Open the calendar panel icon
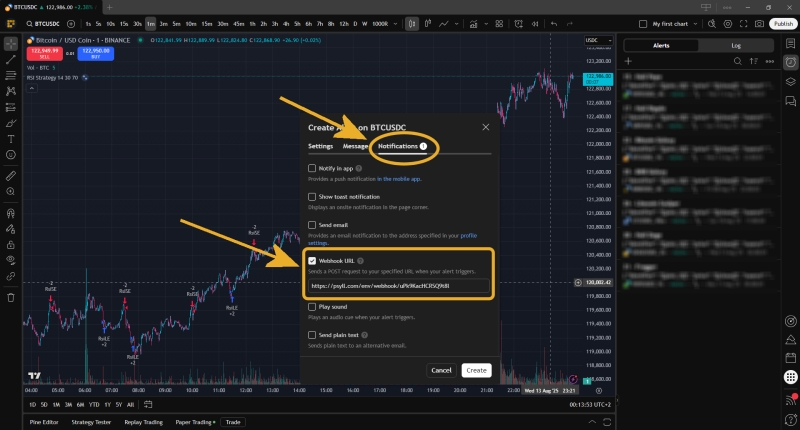 [x=790, y=358]
